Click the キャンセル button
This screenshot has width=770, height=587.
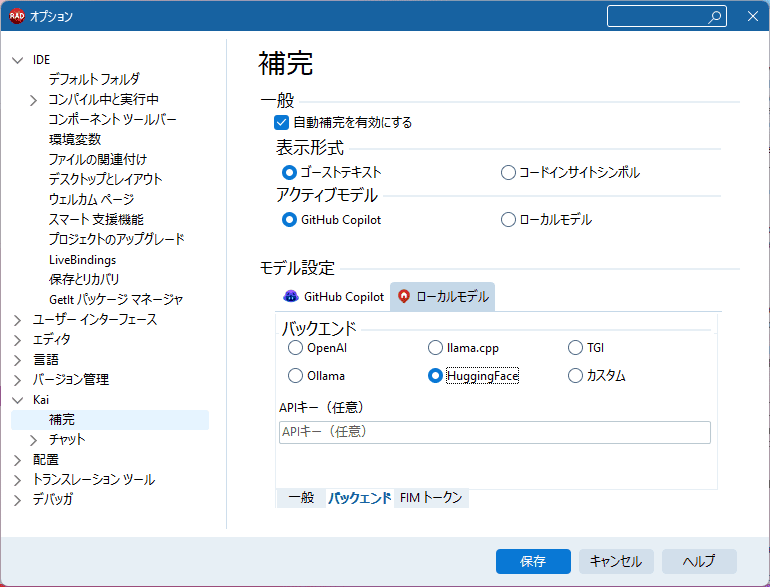click(x=616, y=561)
